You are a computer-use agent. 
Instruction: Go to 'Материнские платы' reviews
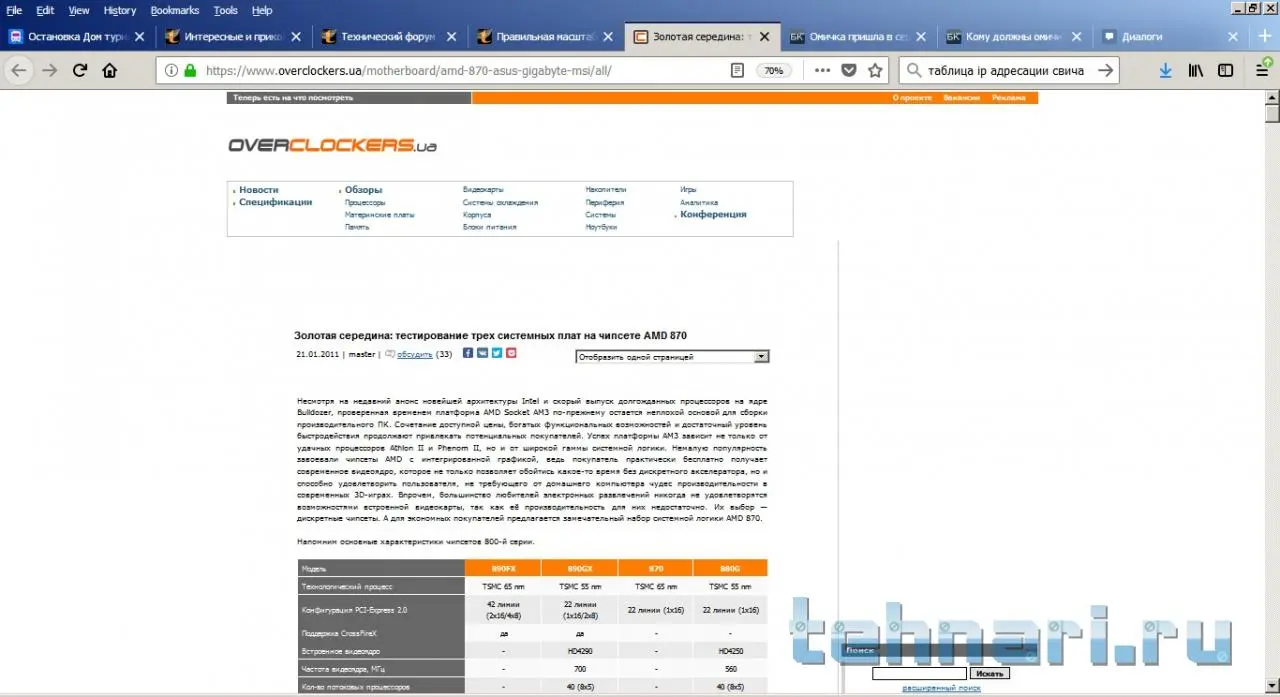tap(380, 215)
